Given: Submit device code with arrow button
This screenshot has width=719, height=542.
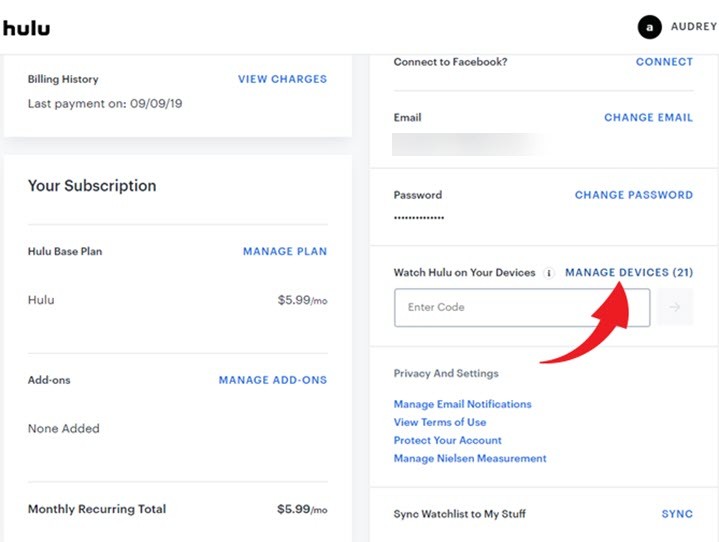Looking at the screenshot, I should coord(675,307).
